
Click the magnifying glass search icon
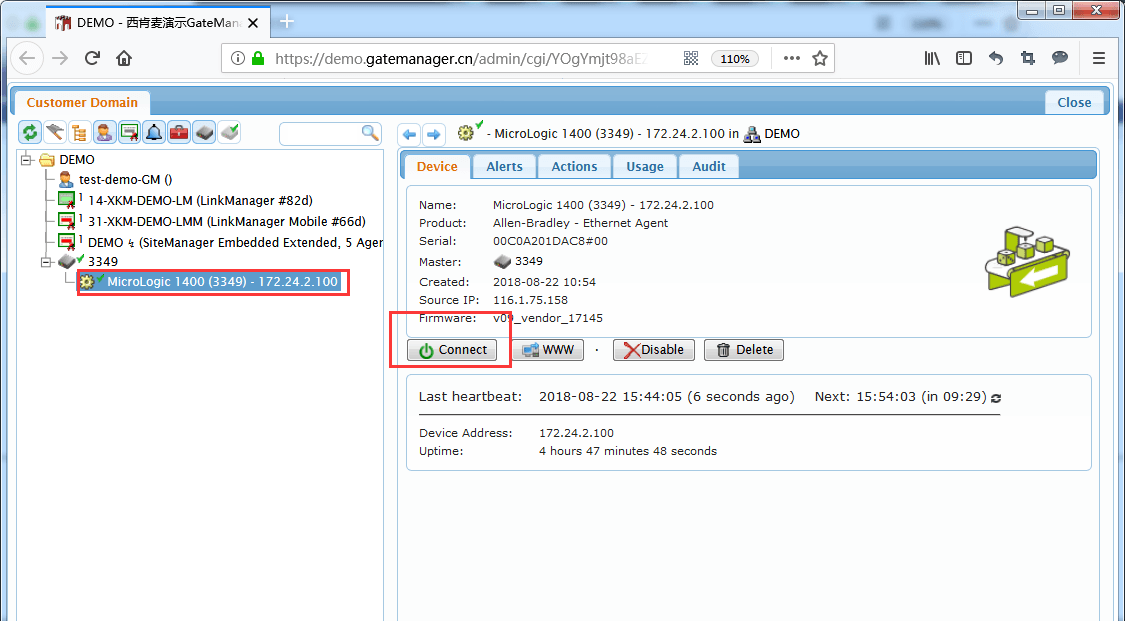[370, 133]
